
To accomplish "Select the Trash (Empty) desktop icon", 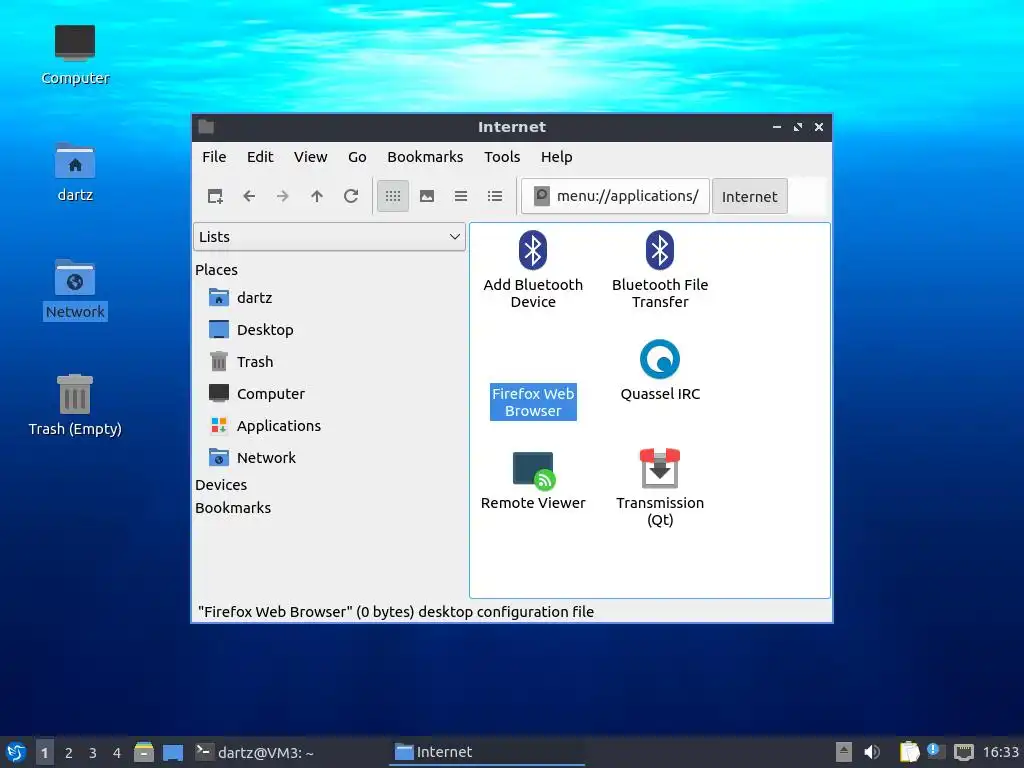I will coord(75,405).
